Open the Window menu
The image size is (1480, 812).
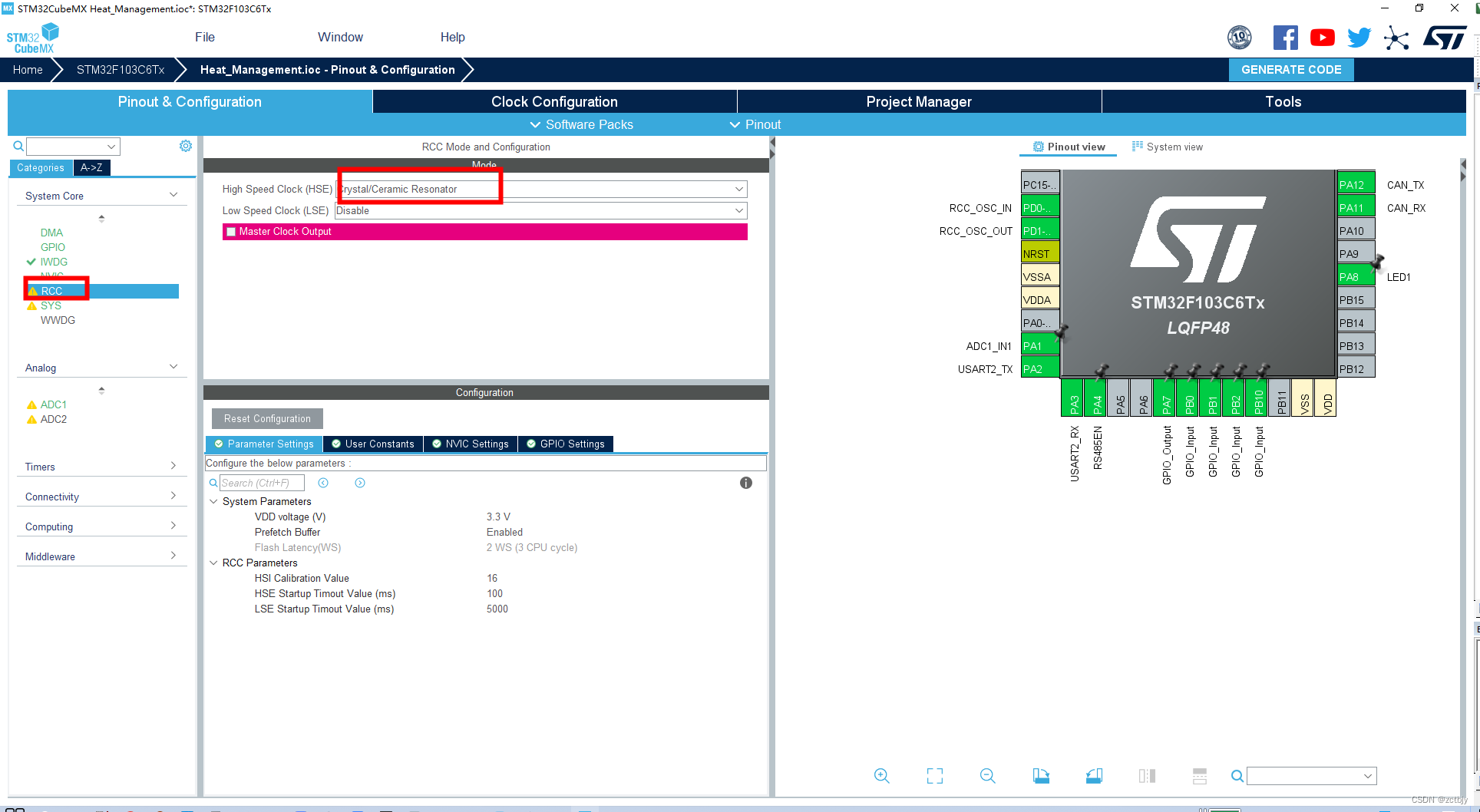tap(340, 37)
